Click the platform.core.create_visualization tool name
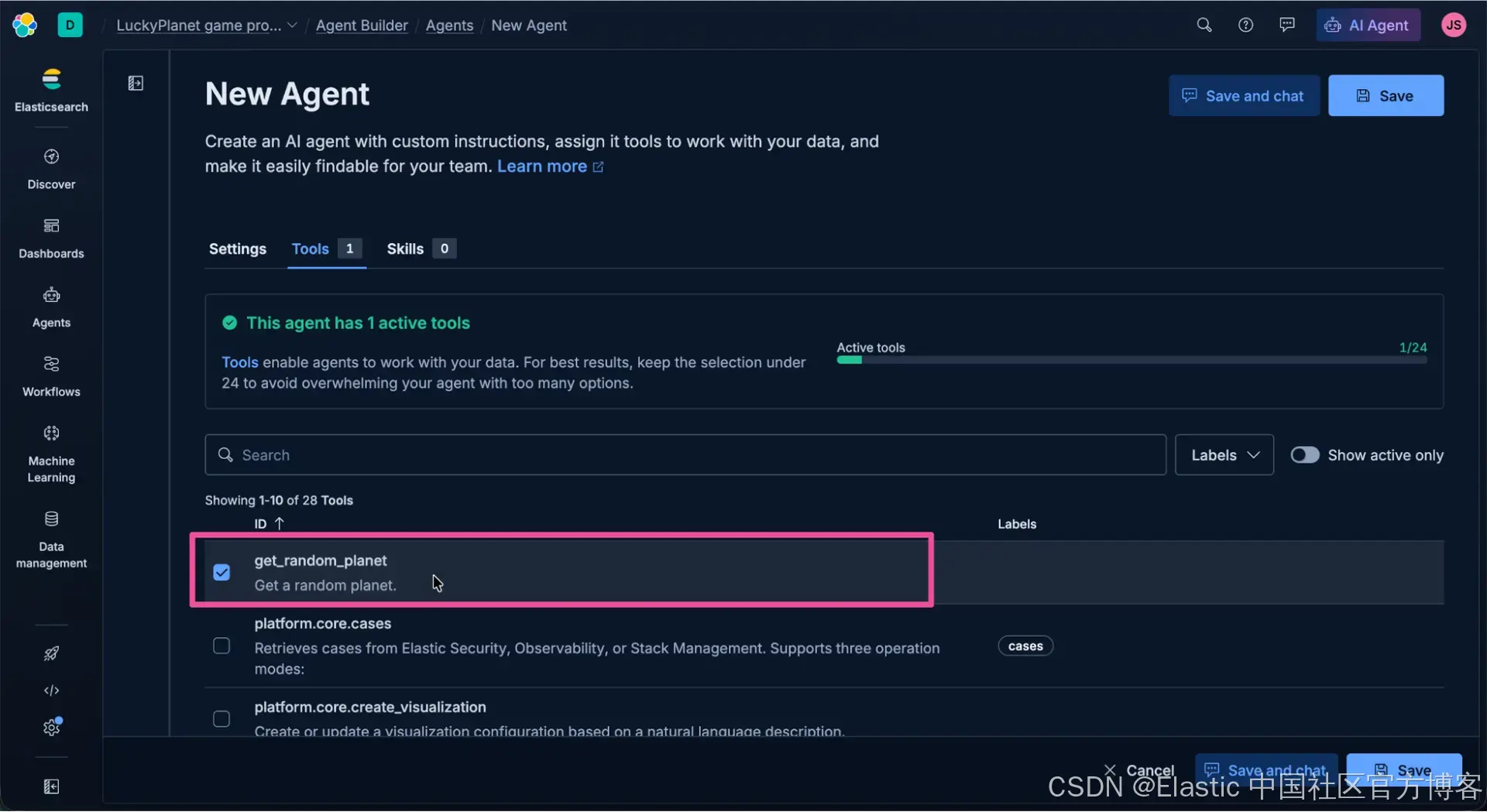The image size is (1487, 812). pos(370,708)
